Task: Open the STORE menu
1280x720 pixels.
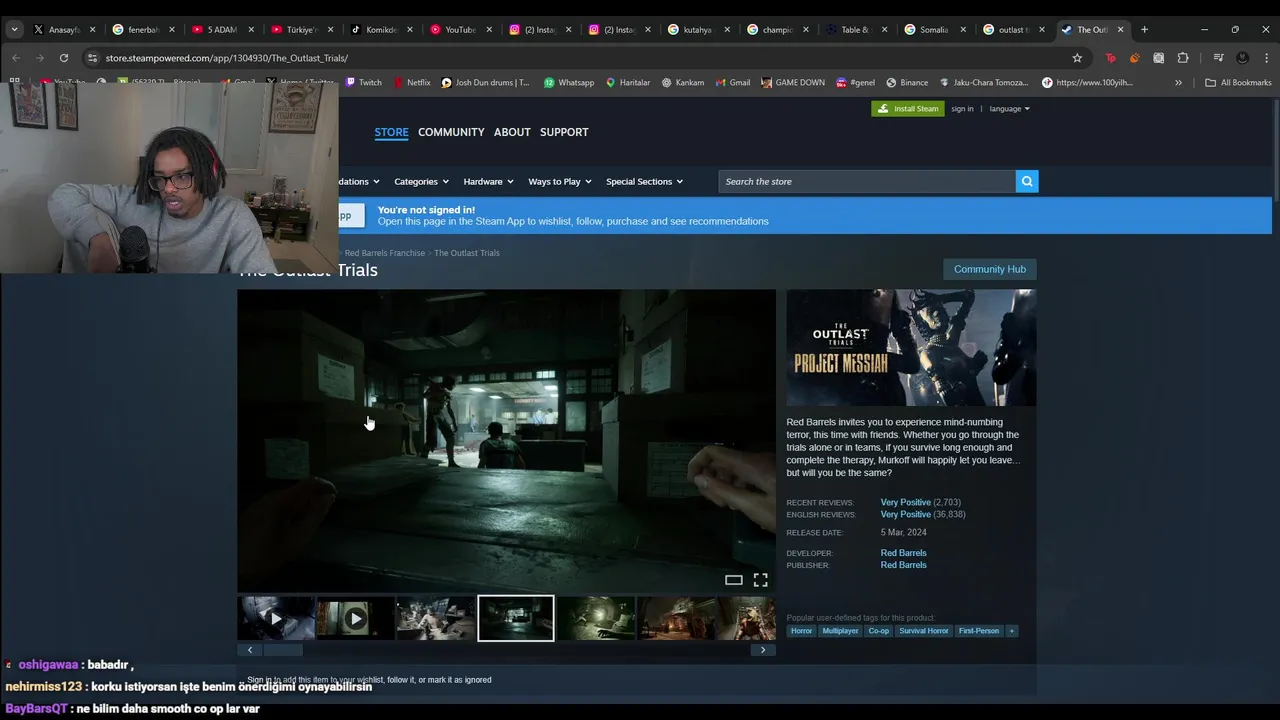Action: pos(391,132)
